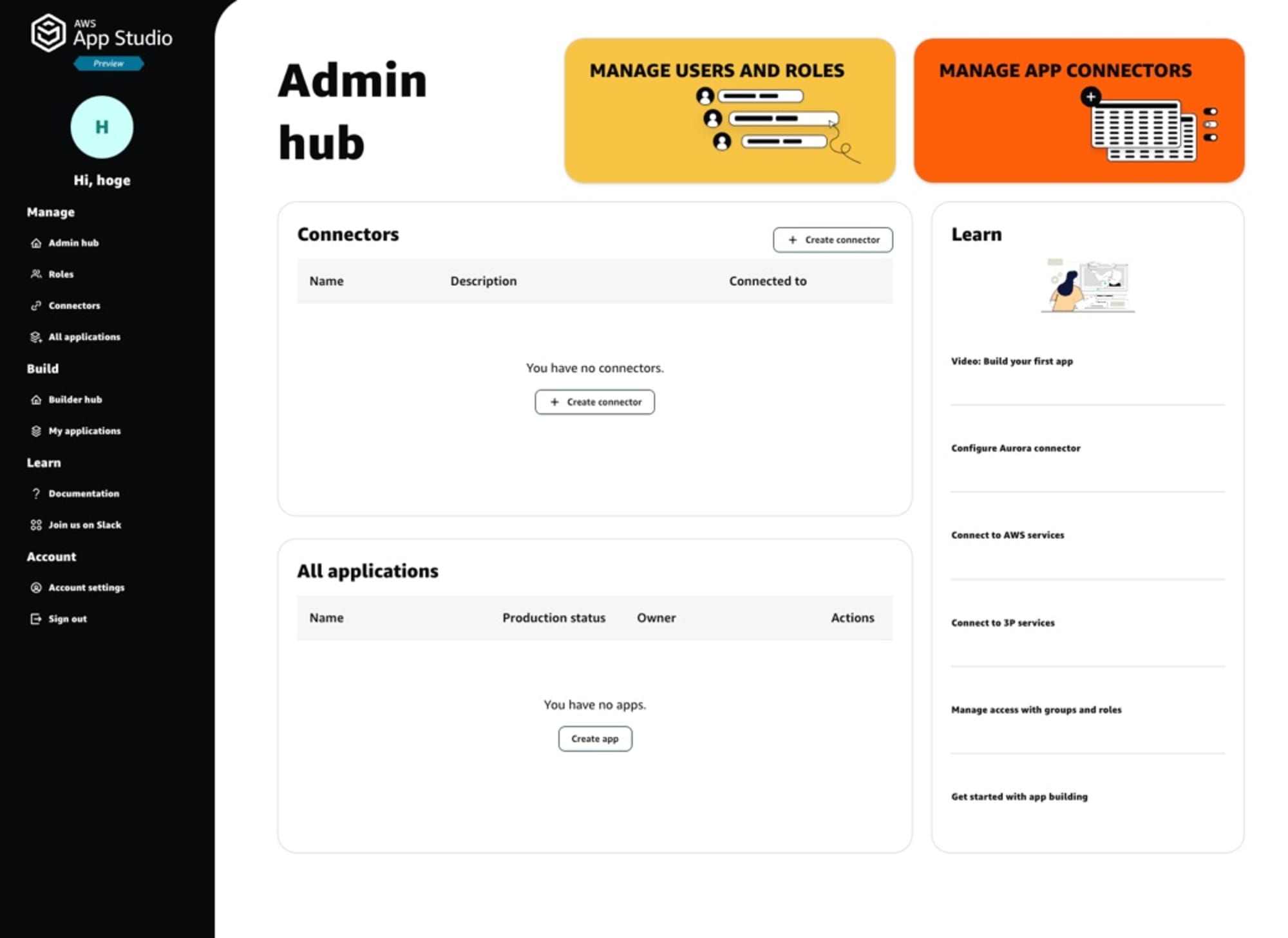Click the My applications stack icon
Screen dimensions: 1288x938
click(x=36, y=431)
